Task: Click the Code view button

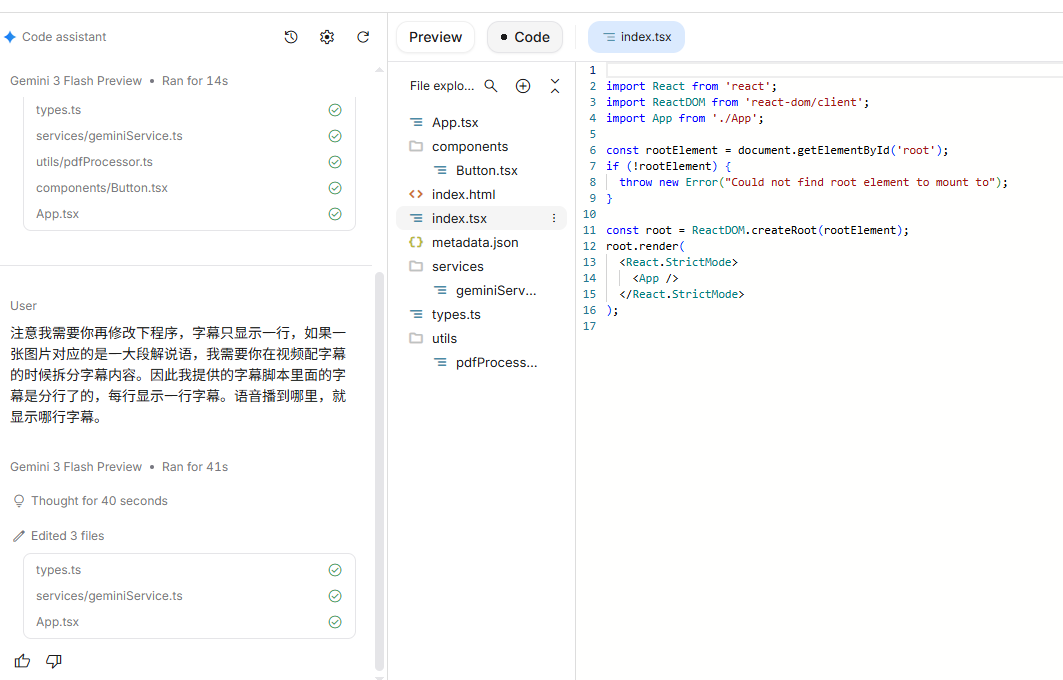Action: click(x=525, y=37)
